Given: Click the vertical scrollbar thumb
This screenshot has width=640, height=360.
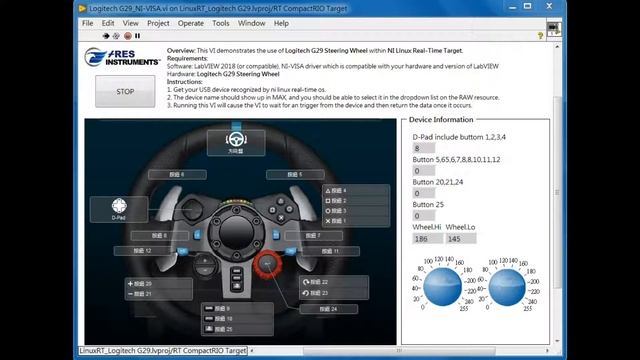Looking at the screenshot, I should pyautogui.click(x=557, y=192).
